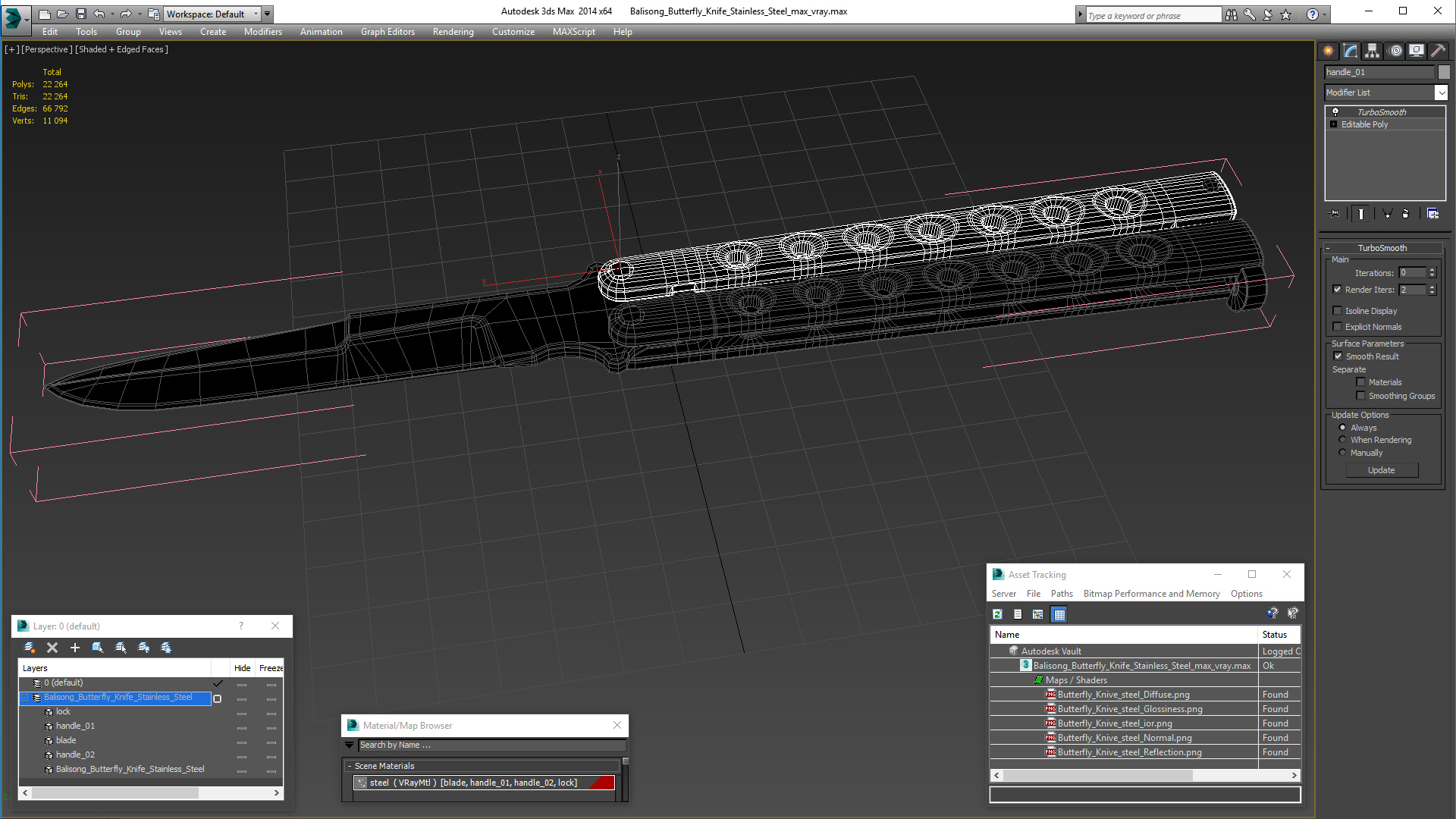
Task: Click Highlight Selected Objects' Layers icon
Action: (121, 648)
